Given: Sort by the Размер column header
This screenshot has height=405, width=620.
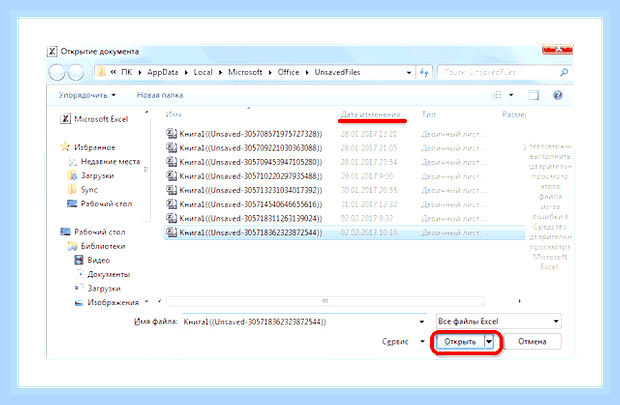Looking at the screenshot, I should pyautogui.click(x=514, y=114).
